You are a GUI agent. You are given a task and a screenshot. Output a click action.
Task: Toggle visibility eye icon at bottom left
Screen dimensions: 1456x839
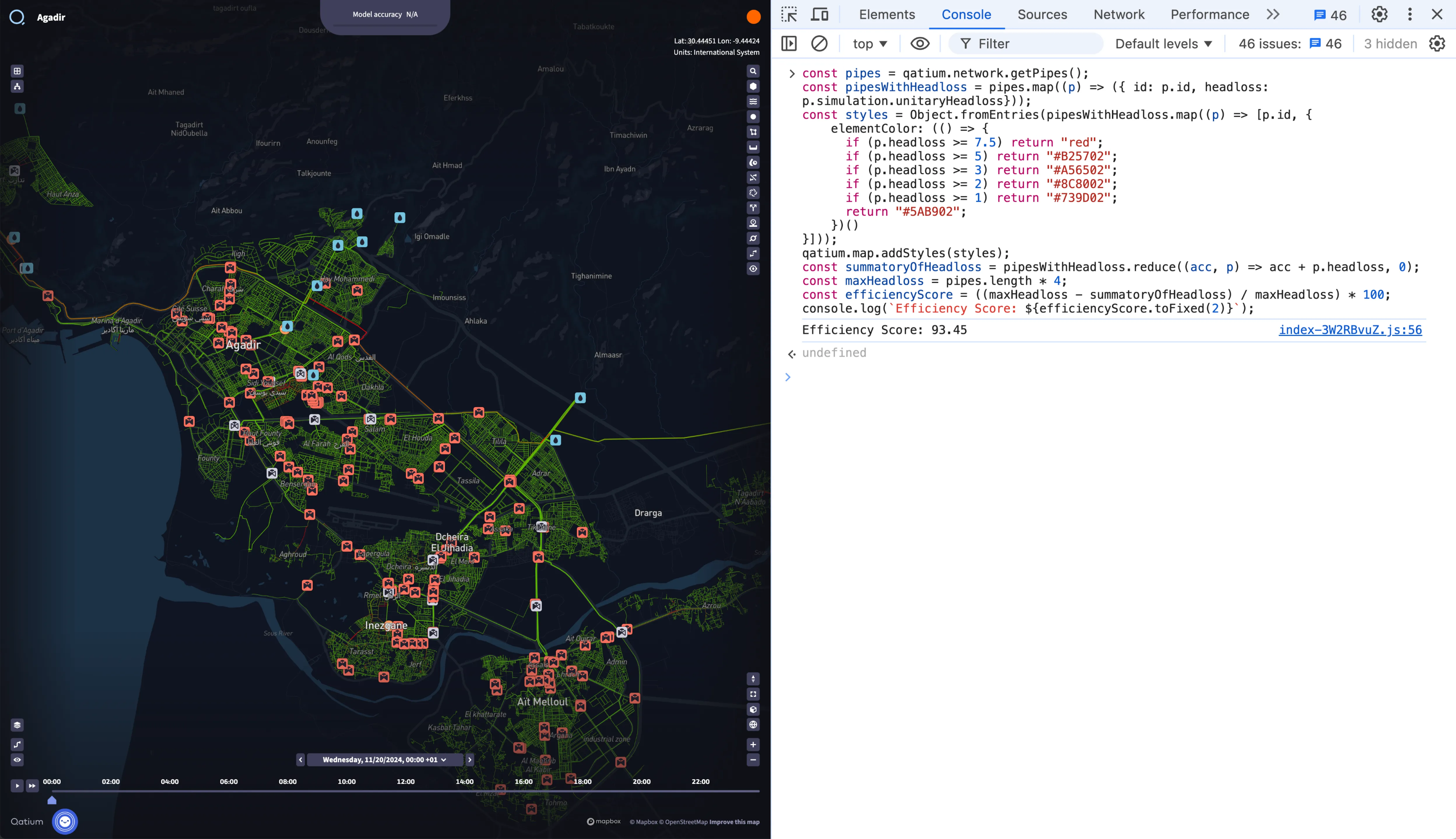pyautogui.click(x=17, y=759)
